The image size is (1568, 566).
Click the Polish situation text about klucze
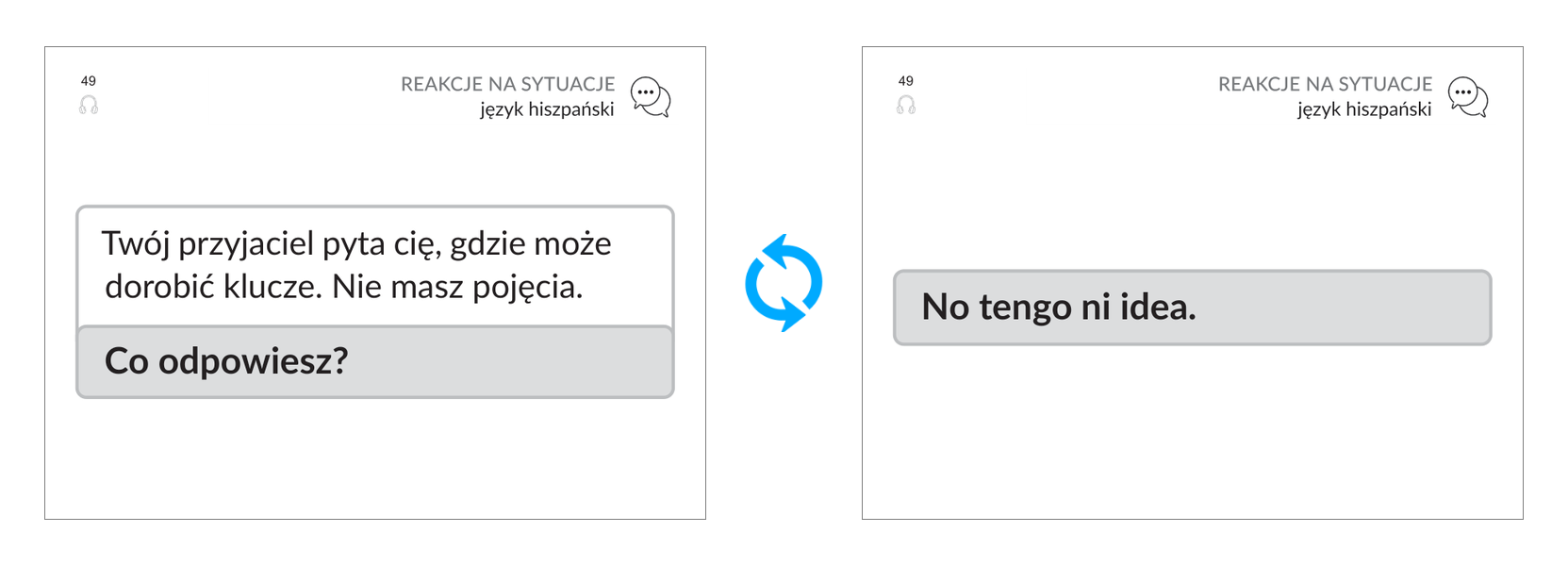357,265
